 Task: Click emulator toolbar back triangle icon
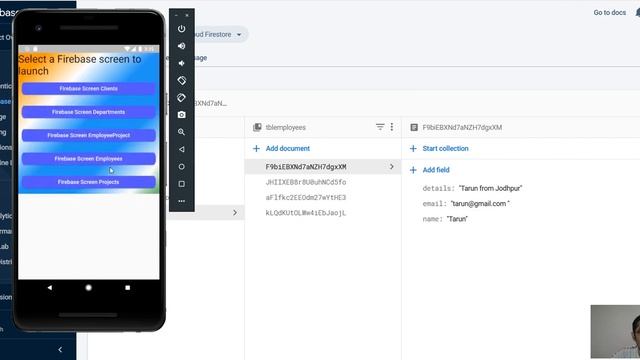pos(182,149)
